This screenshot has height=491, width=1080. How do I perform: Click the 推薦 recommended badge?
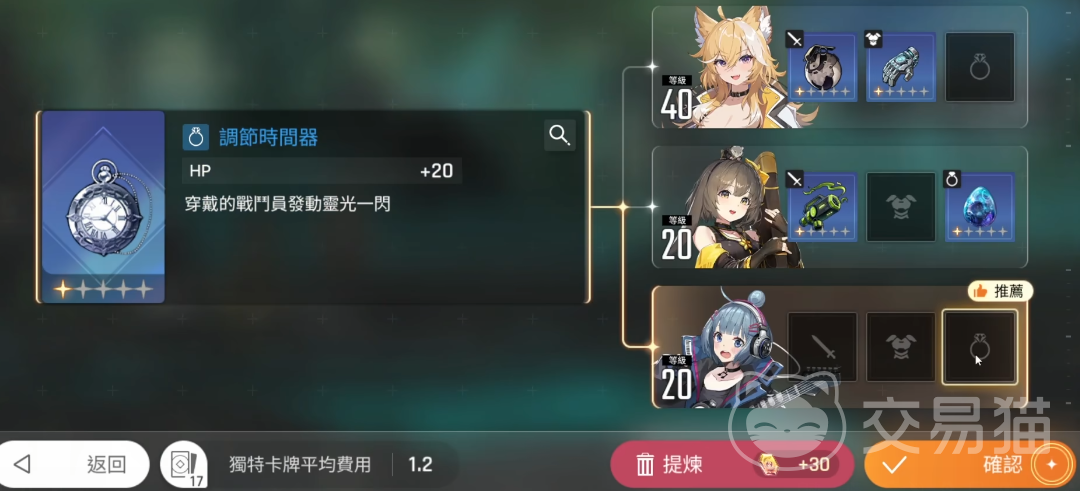pyautogui.click(x=1000, y=291)
